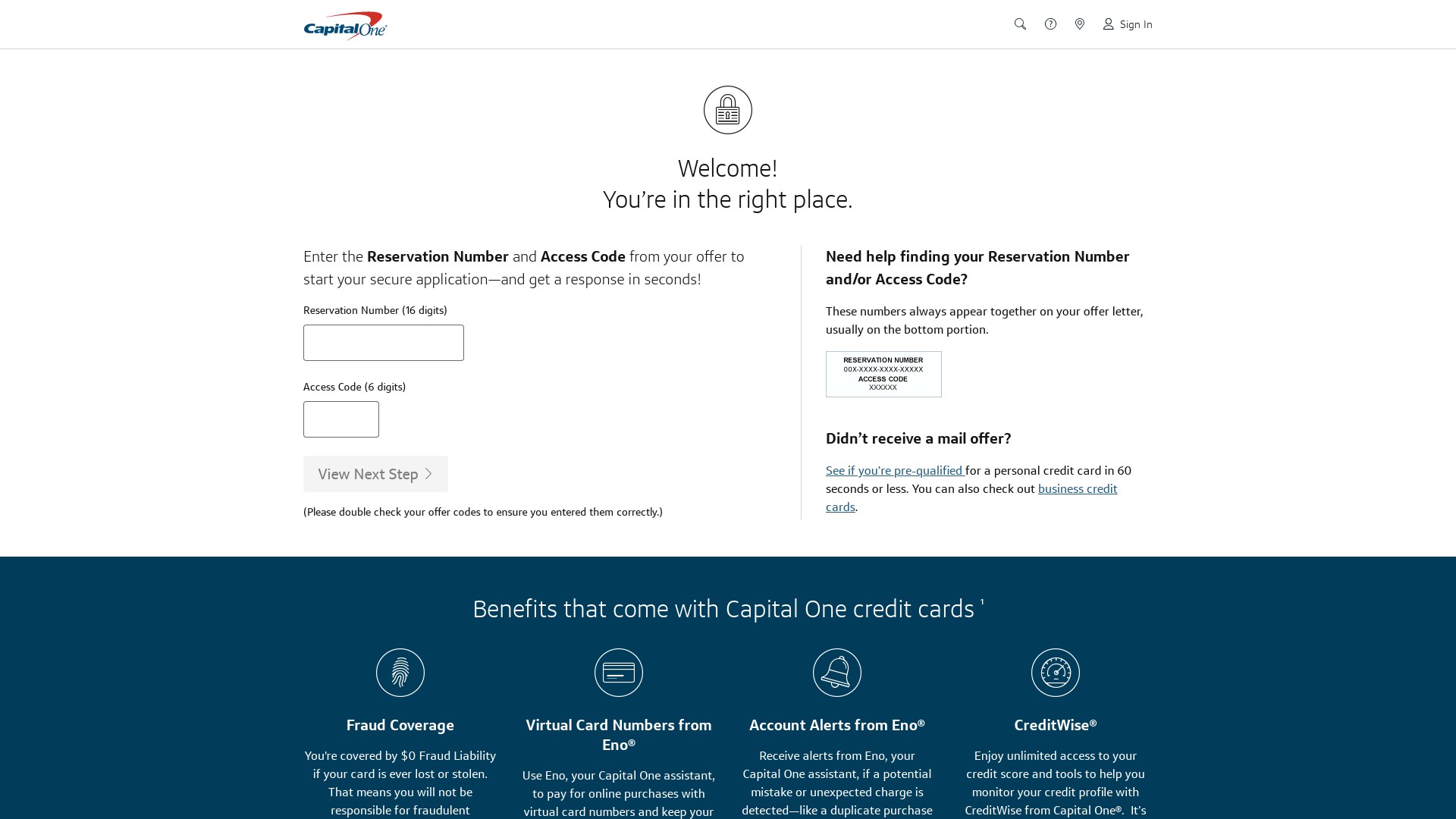Expand the offer letter reservation number example
The height and width of the screenshot is (819, 1456).
click(x=883, y=373)
